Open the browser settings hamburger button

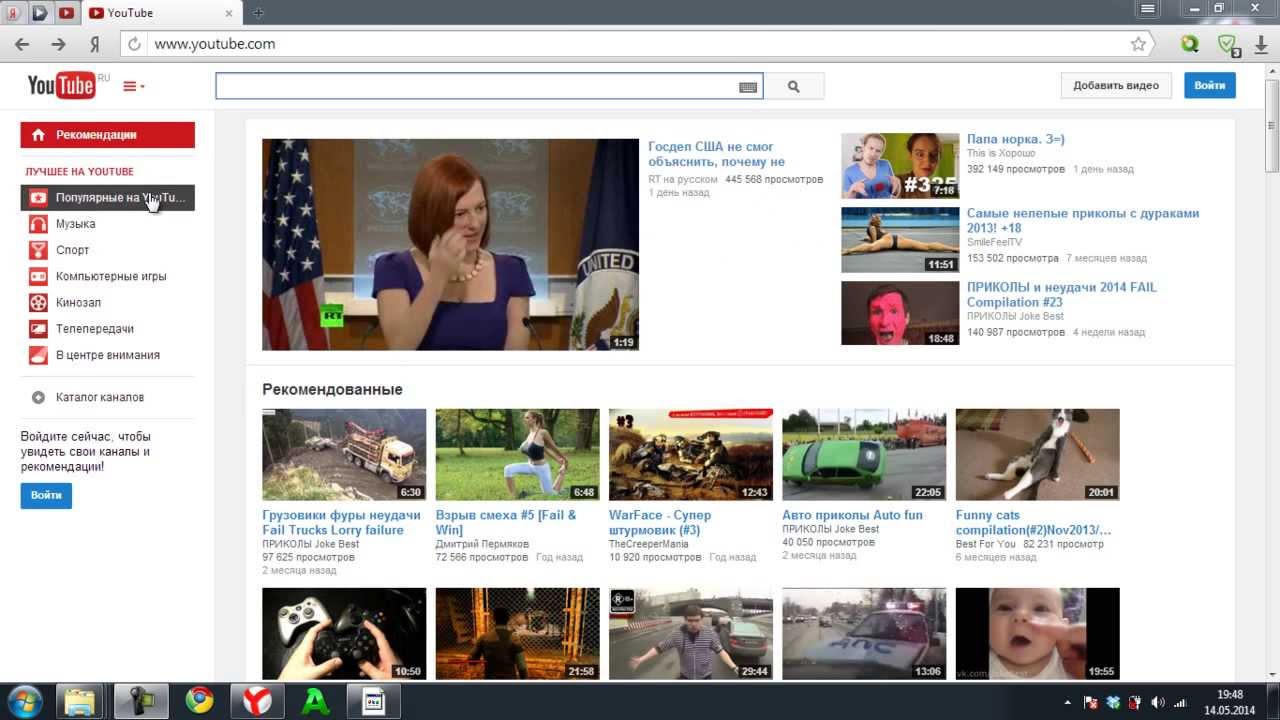click(x=1148, y=9)
